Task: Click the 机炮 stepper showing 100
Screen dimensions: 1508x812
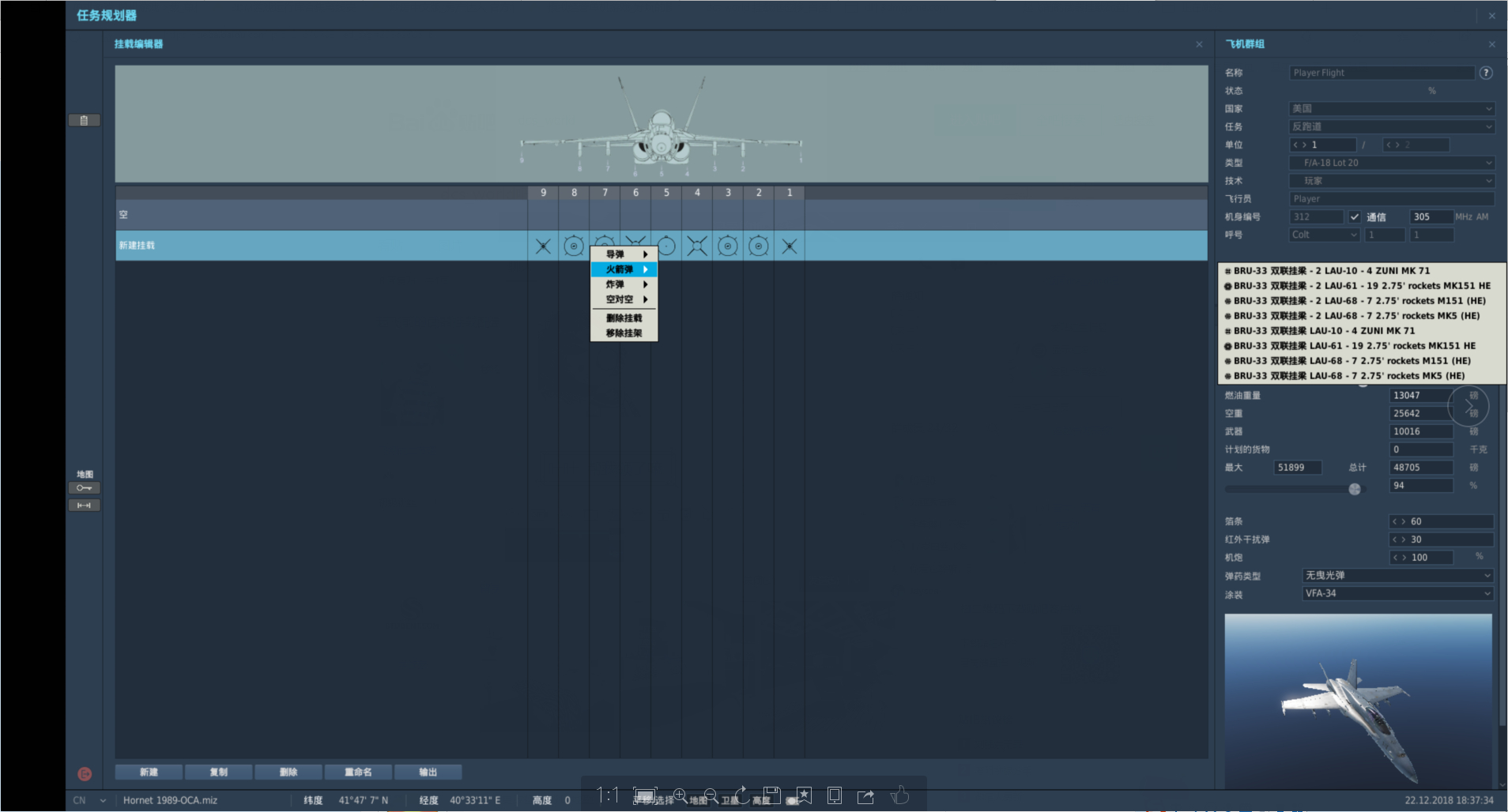Action: click(1421, 558)
